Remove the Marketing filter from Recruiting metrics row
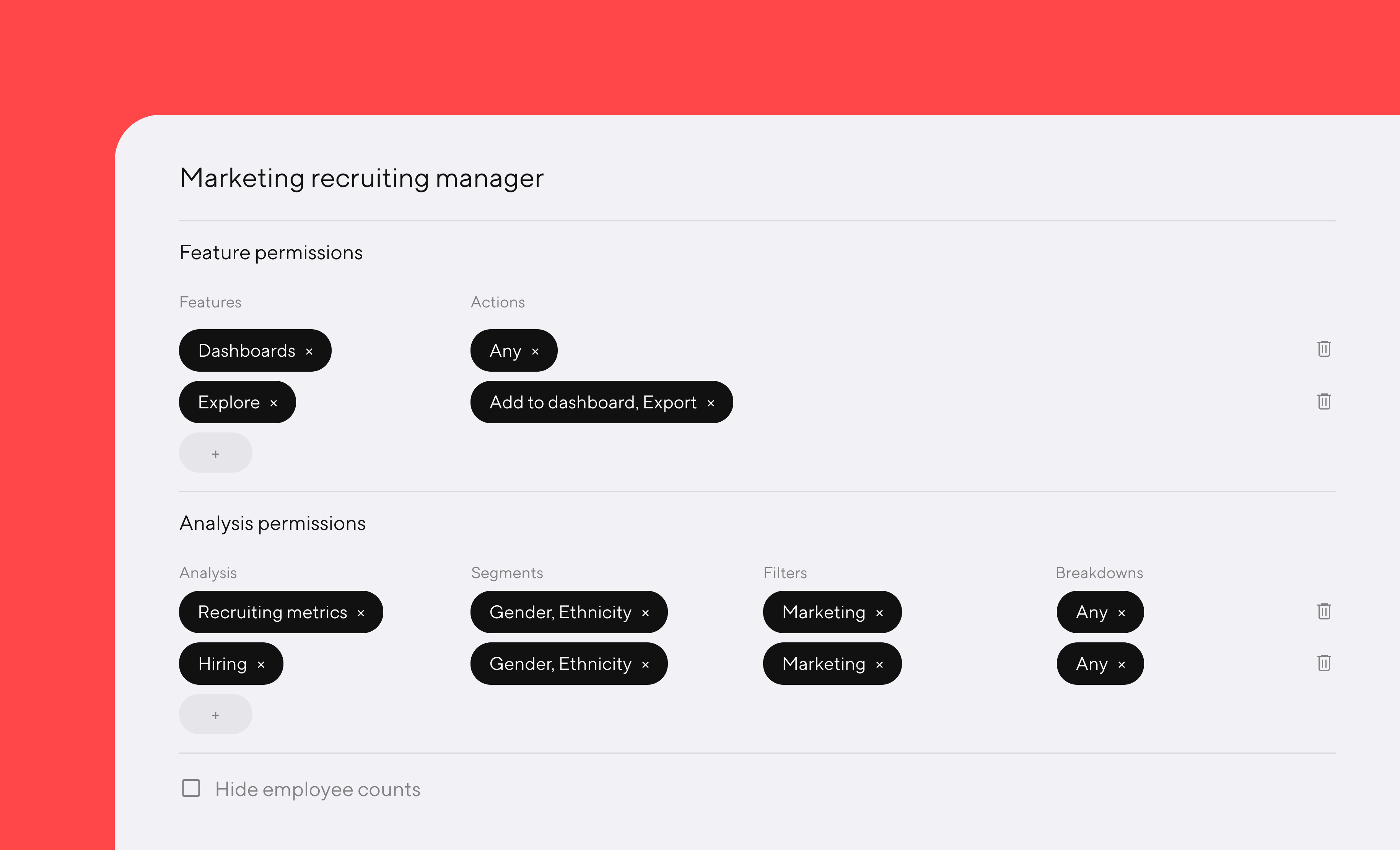1400x850 pixels. tap(879, 612)
